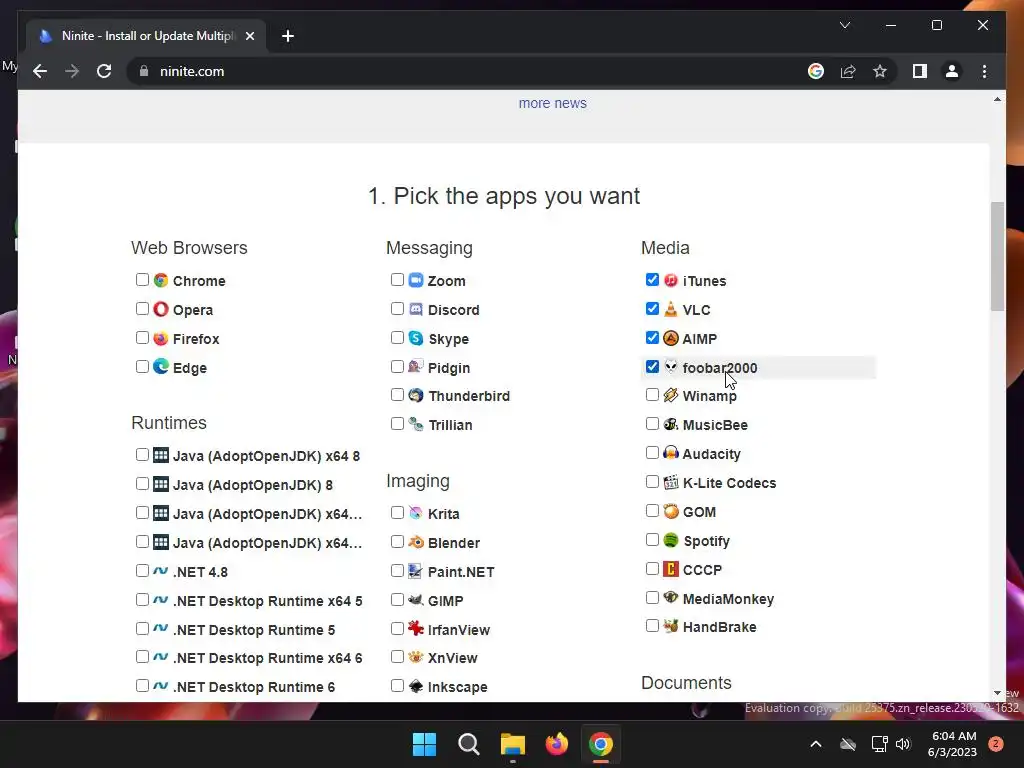Viewport: 1024px width, 768px height.
Task: Click the Blender icon in Imaging
Action: click(416, 542)
